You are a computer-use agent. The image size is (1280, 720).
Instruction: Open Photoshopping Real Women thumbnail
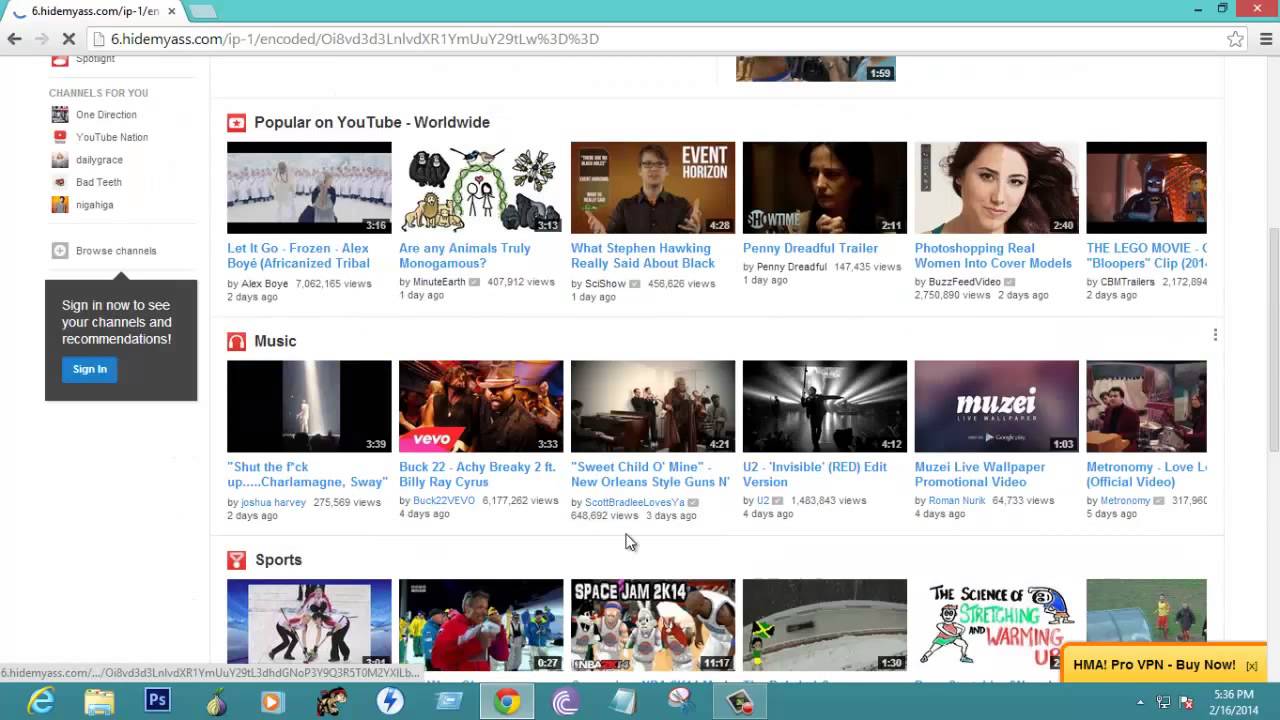coord(997,188)
